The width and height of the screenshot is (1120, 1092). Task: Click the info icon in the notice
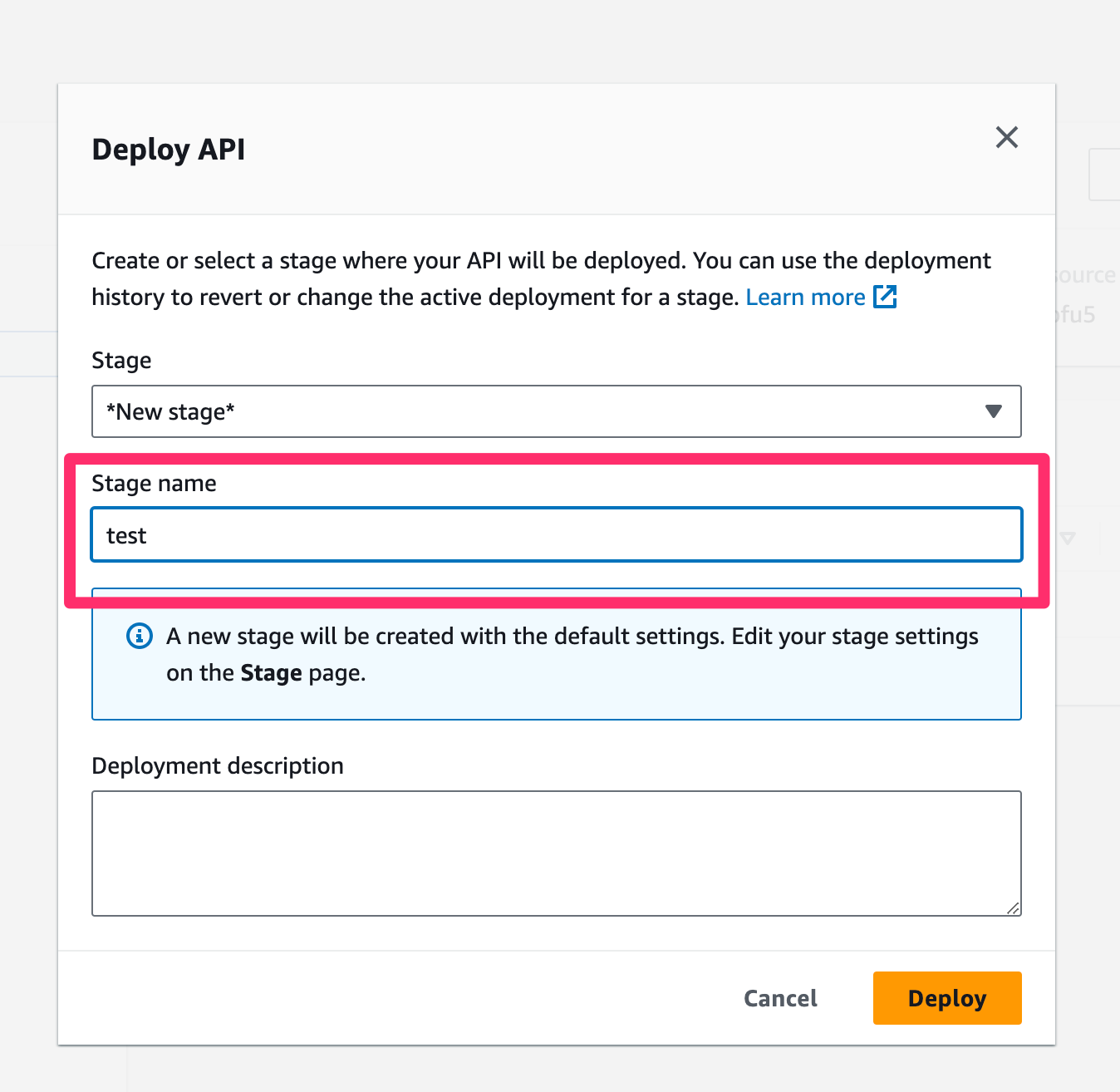[139, 637]
